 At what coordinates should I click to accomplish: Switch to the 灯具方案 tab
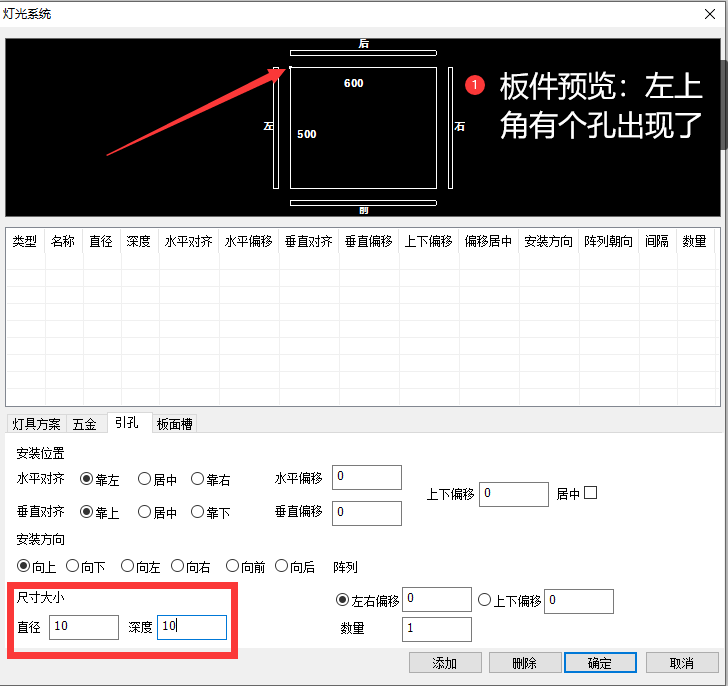click(x=36, y=424)
